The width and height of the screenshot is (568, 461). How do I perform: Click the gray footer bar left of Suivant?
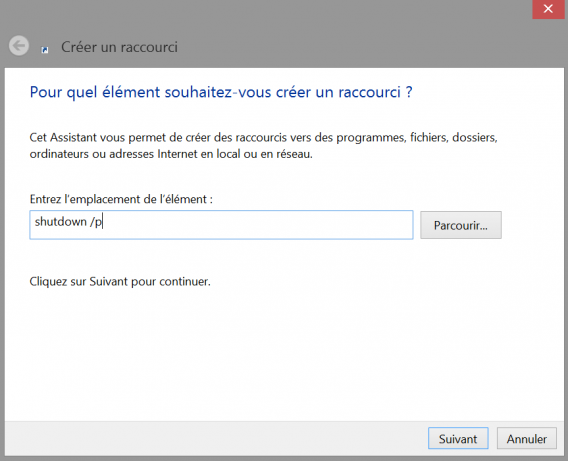[216, 438]
